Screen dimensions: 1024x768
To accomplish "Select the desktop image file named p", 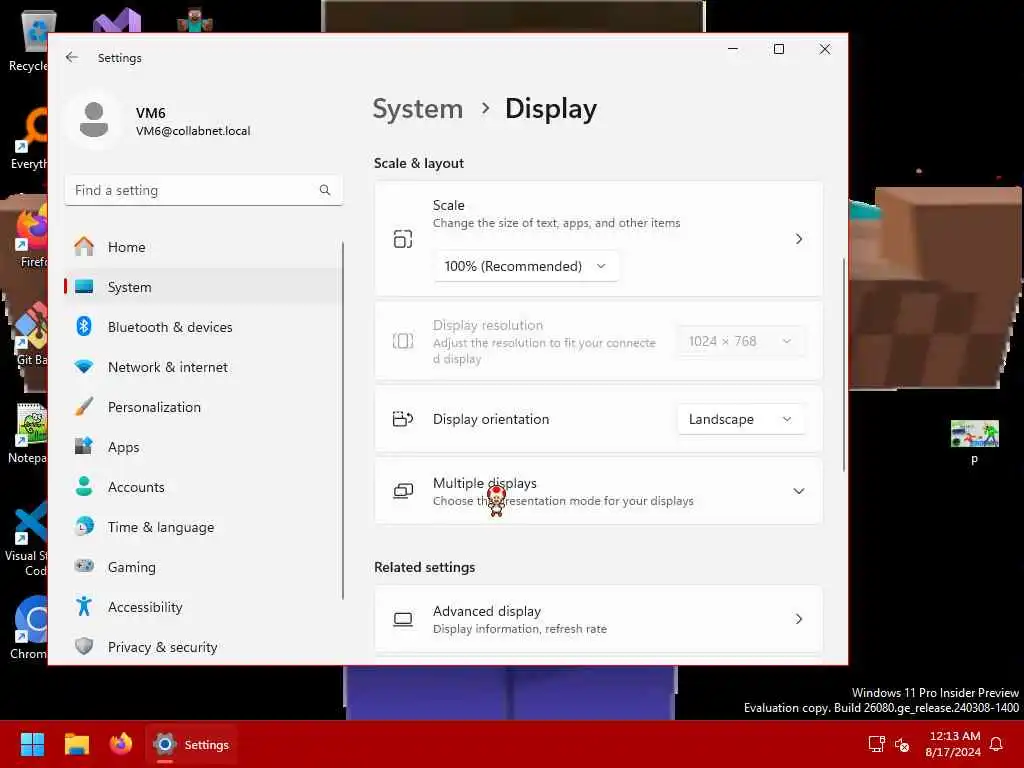I will coord(974,442).
